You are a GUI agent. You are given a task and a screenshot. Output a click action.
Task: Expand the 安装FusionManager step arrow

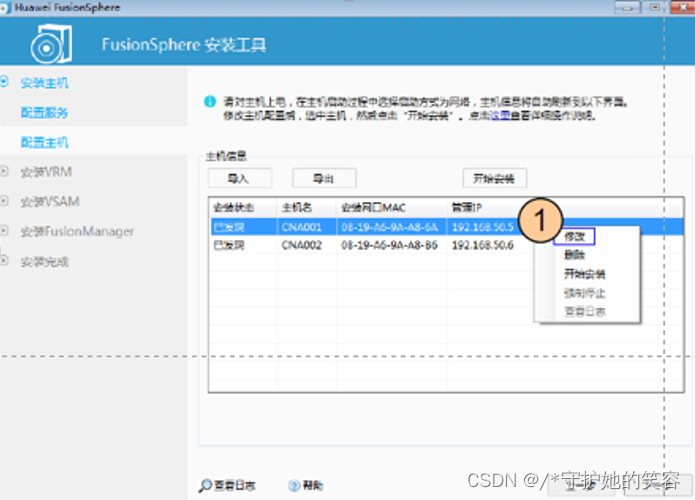tap(4, 230)
